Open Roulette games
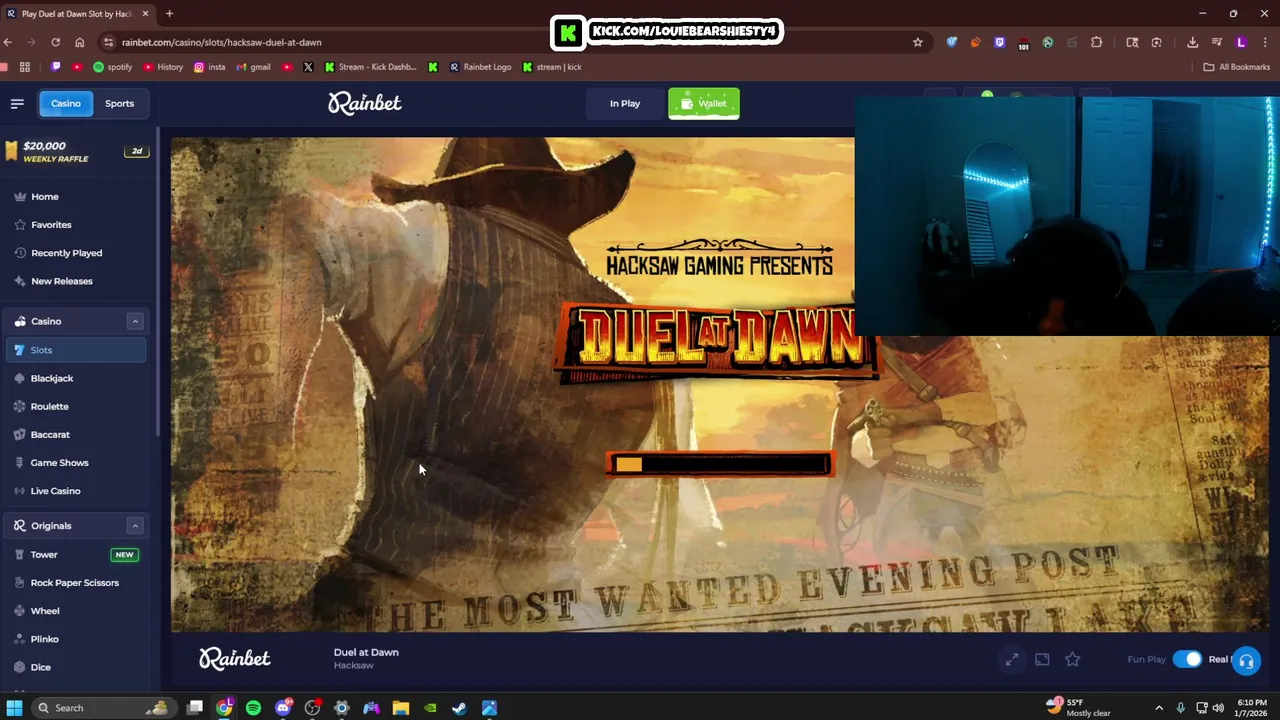Screen dimensions: 1280x720 [50, 406]
